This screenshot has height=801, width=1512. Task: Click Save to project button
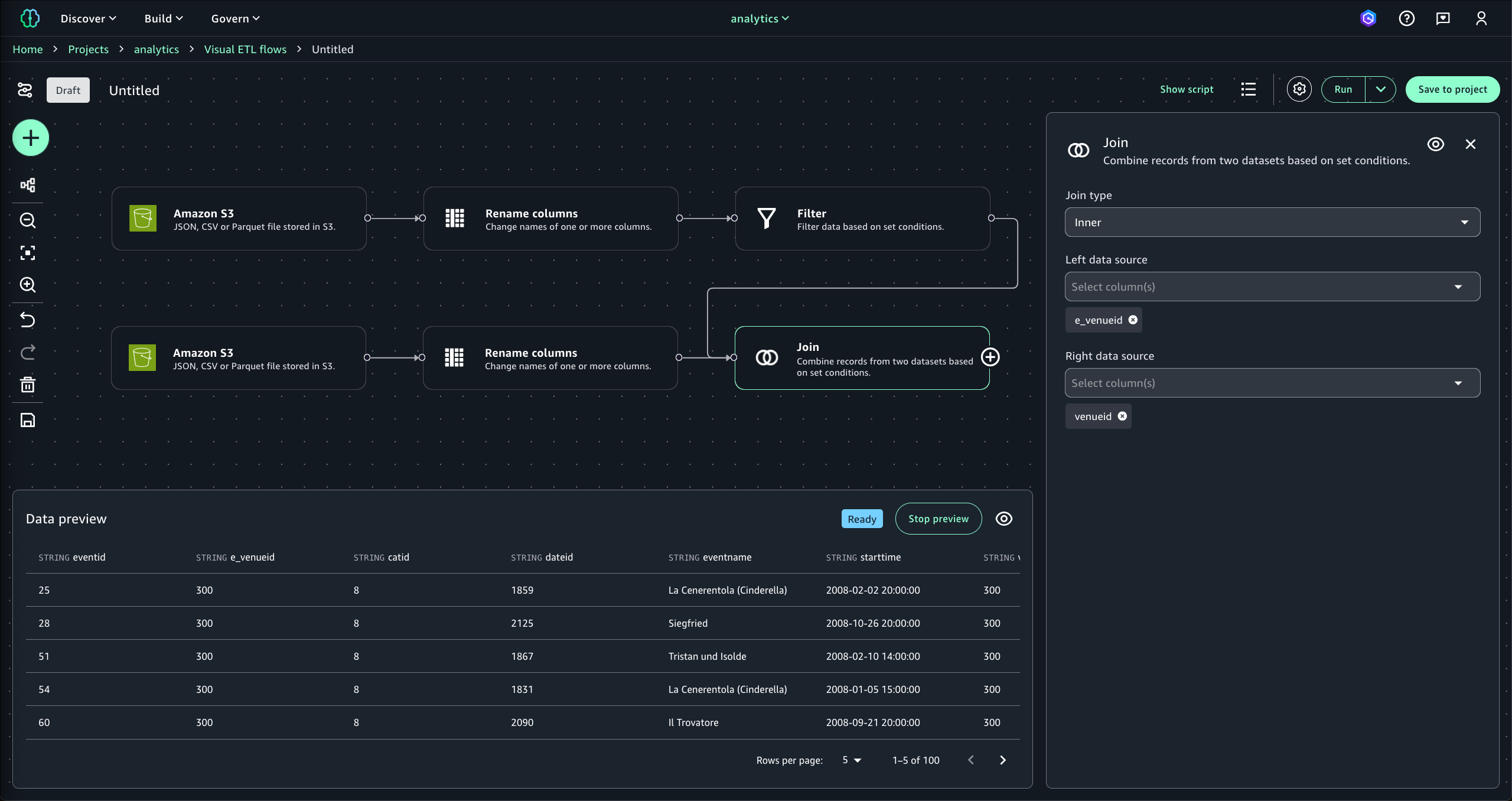pos(1452,89)
